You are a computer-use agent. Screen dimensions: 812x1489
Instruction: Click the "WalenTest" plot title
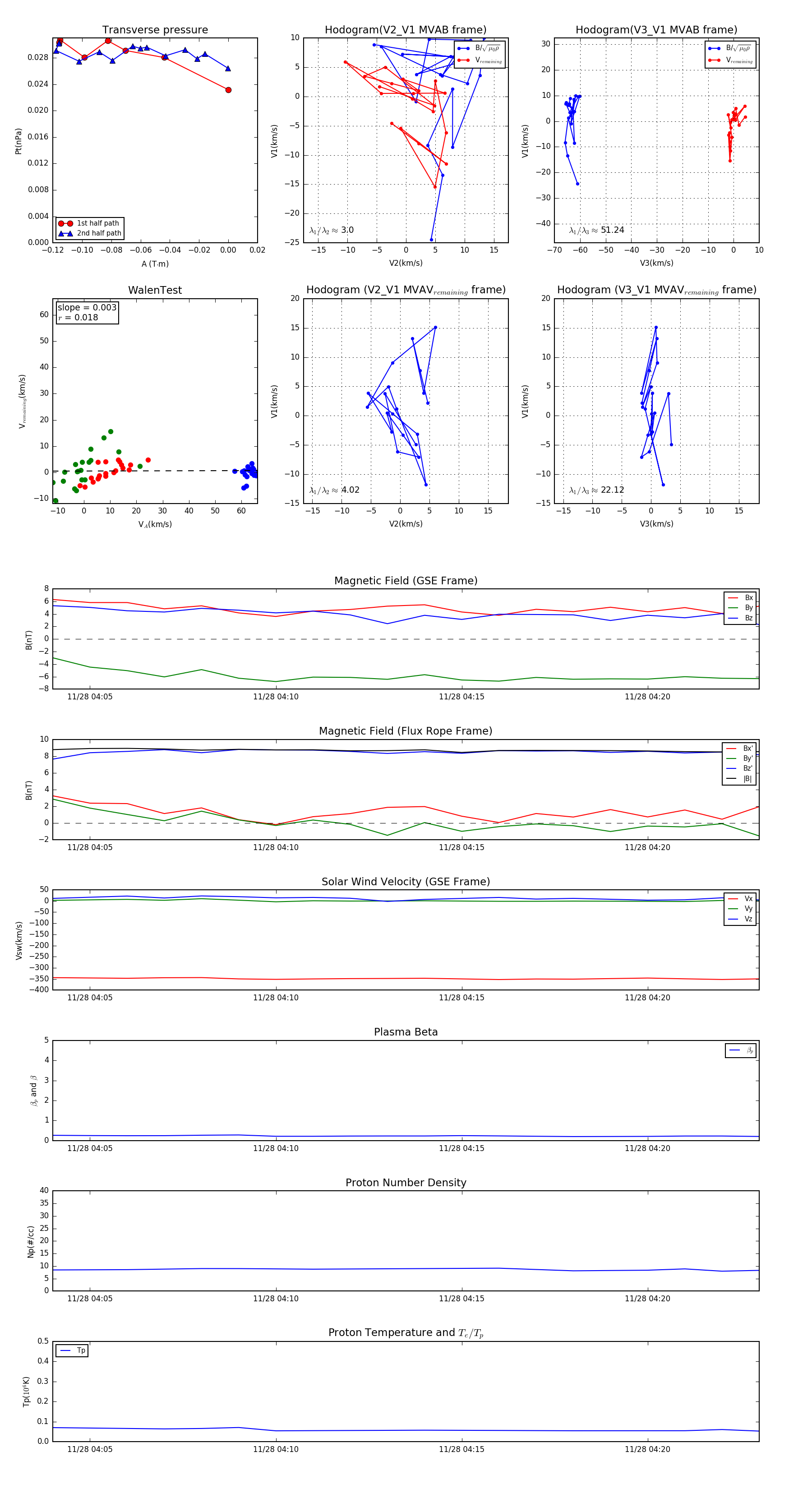pyautogui.click(x=155, y=290)
